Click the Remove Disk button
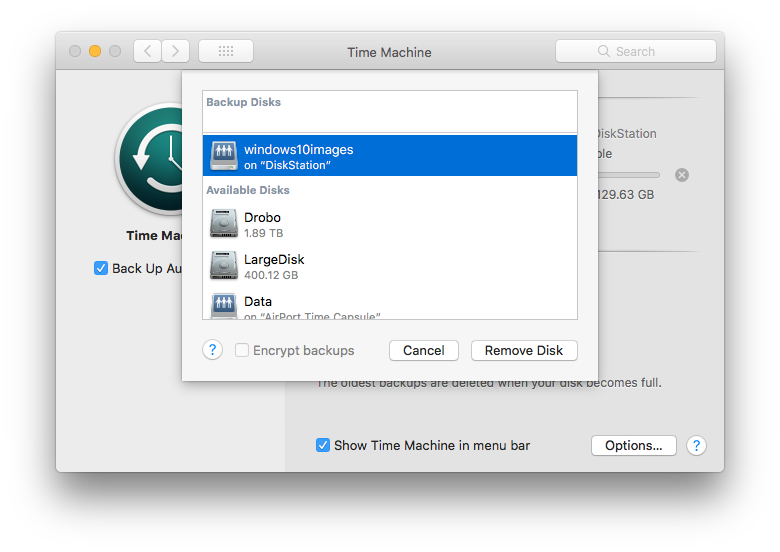 tap(524, 350)
